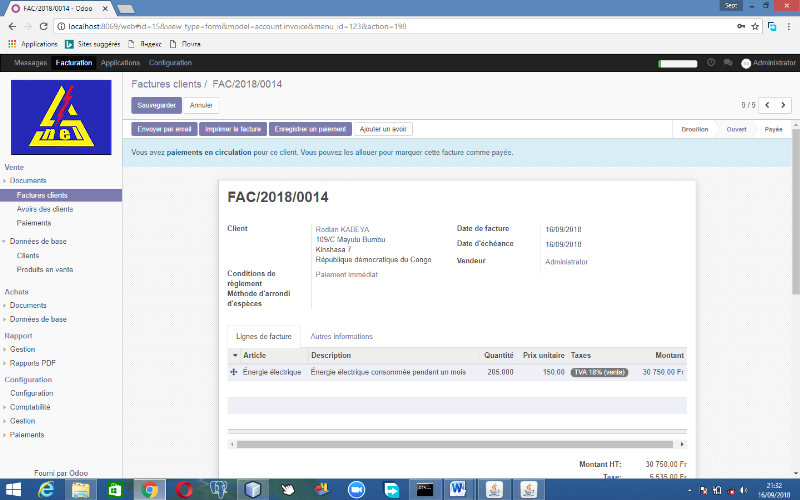Select Produits en vente in sidebar
This screenshot has width=800, height=500.
tap(45, 269)
